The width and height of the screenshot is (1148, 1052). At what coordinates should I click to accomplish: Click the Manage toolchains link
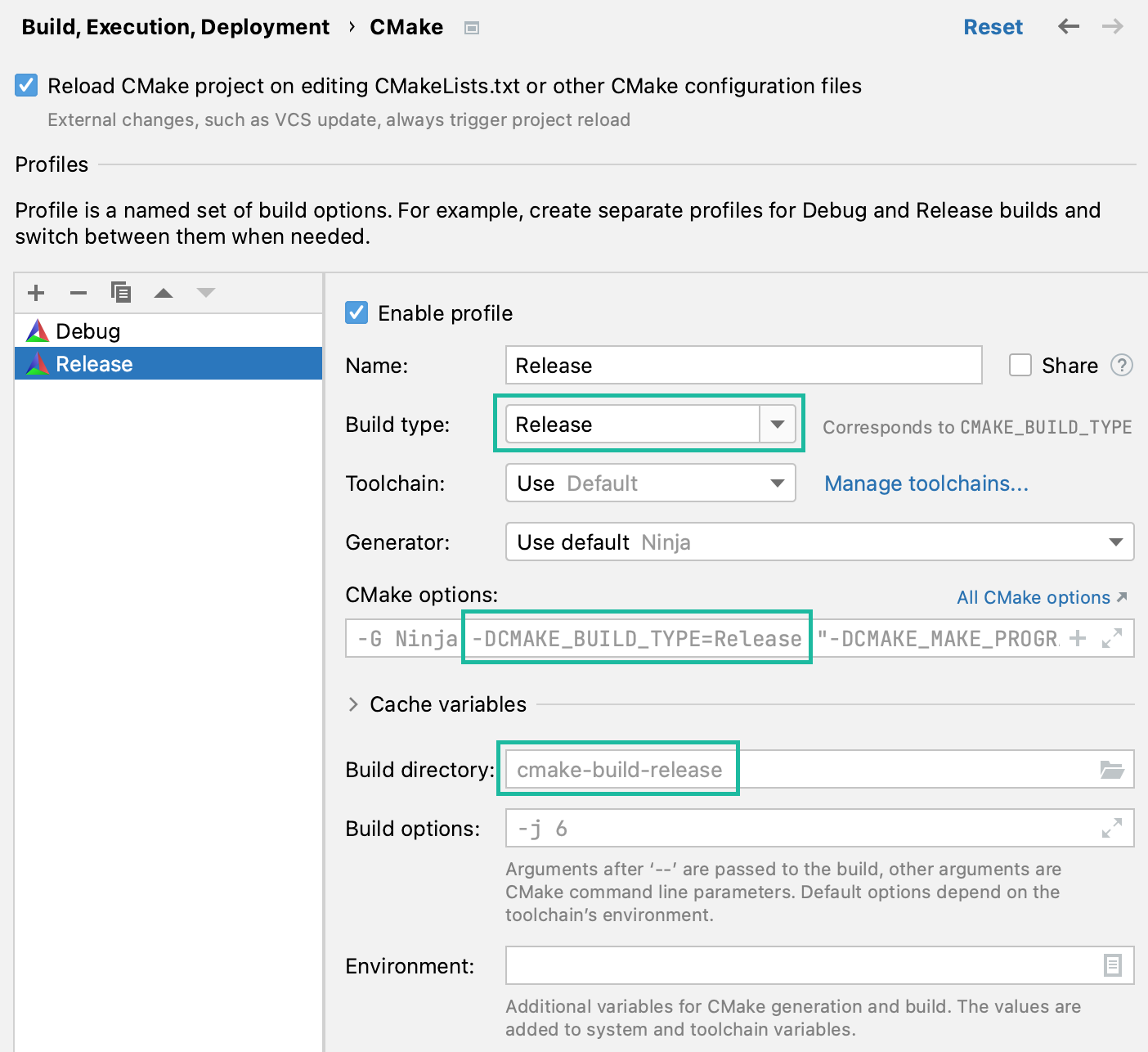pos(926,483)
